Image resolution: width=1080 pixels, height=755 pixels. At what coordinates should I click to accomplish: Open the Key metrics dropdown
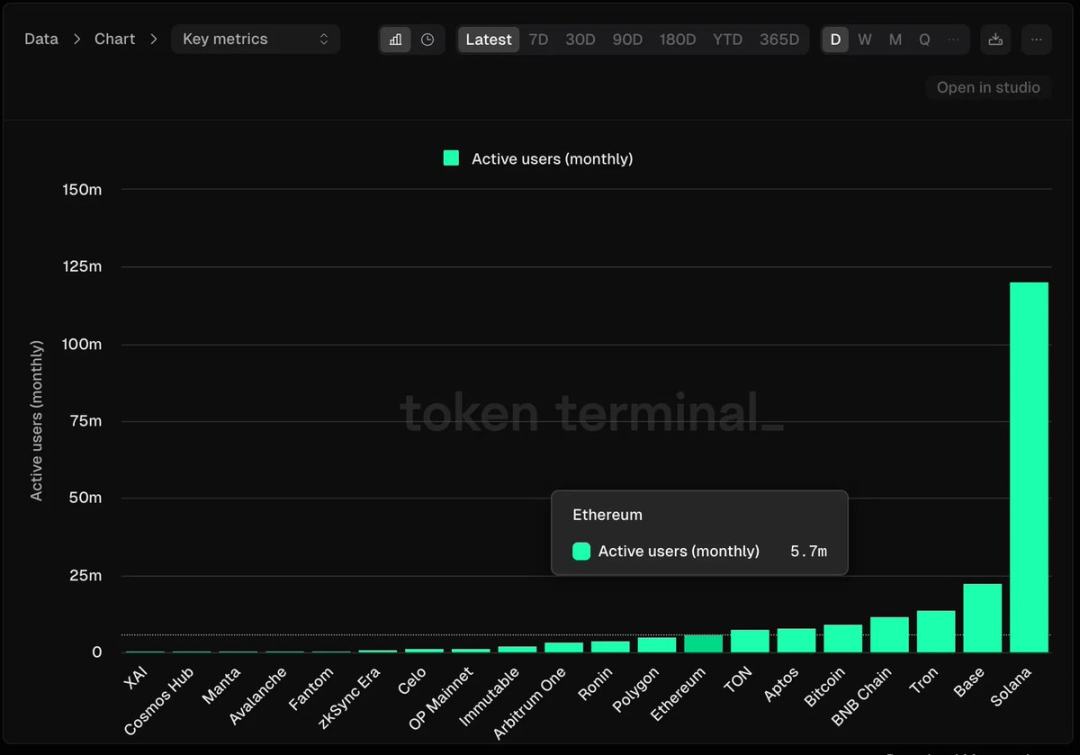click(x=256, y=39)
